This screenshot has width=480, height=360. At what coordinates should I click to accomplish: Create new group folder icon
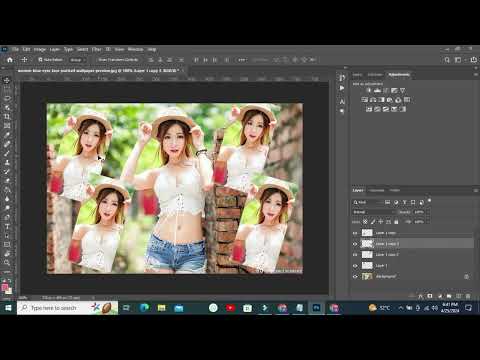coord(449,296)
